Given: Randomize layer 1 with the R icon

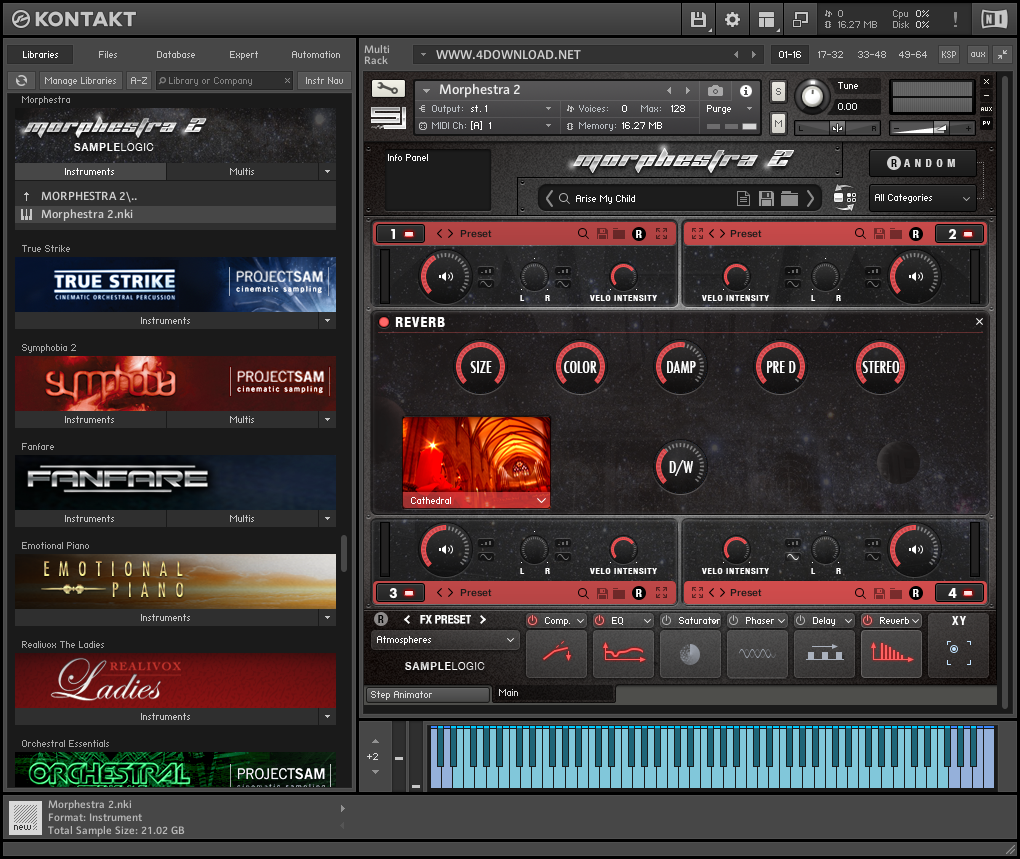Looking at the screenshot, I should (x=639, y=234).
